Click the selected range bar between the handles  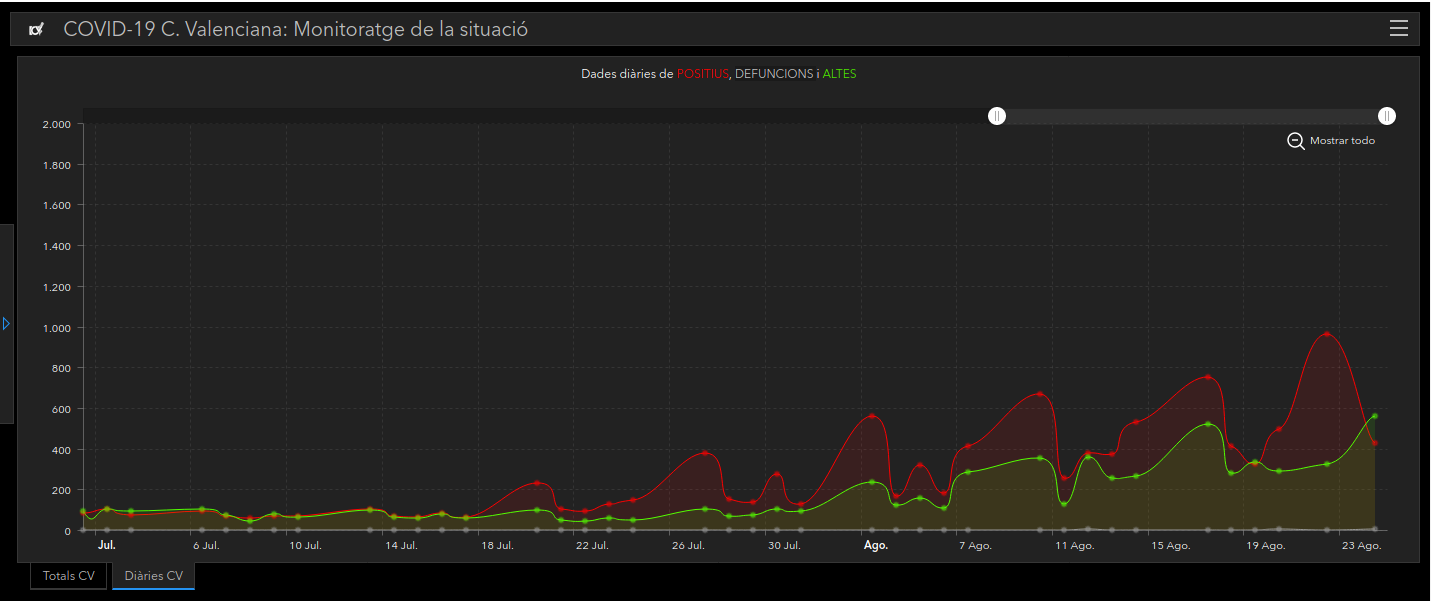click(1190, 117)
